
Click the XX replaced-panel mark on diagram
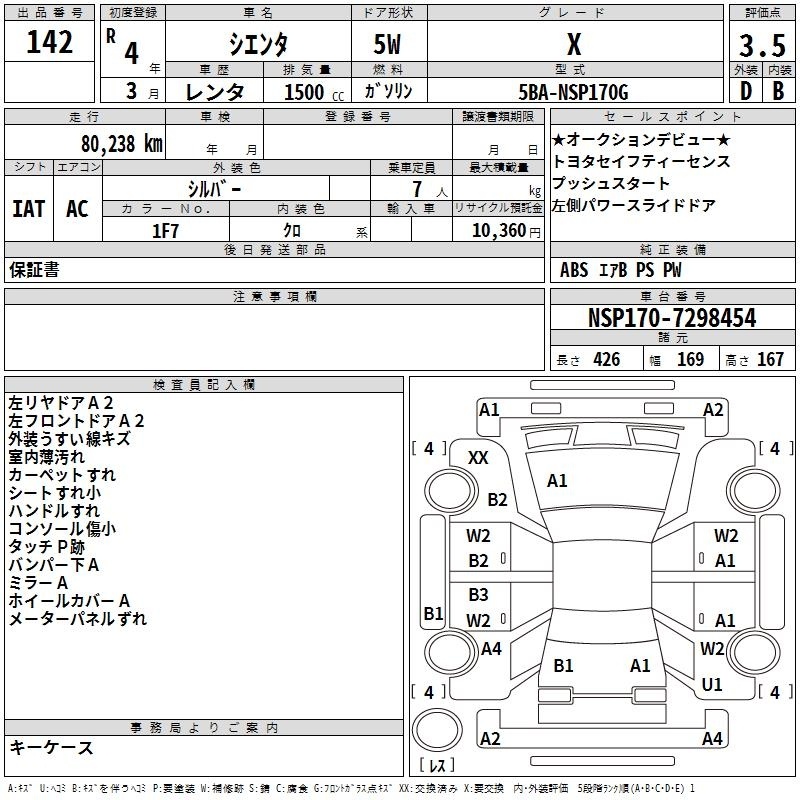(478, 458)
